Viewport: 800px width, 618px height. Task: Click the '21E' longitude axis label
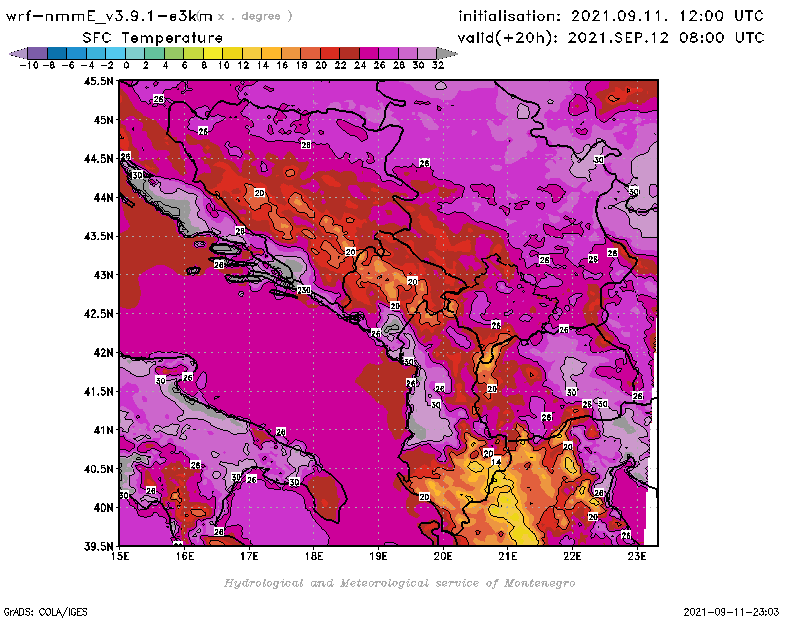click(508, 556)
